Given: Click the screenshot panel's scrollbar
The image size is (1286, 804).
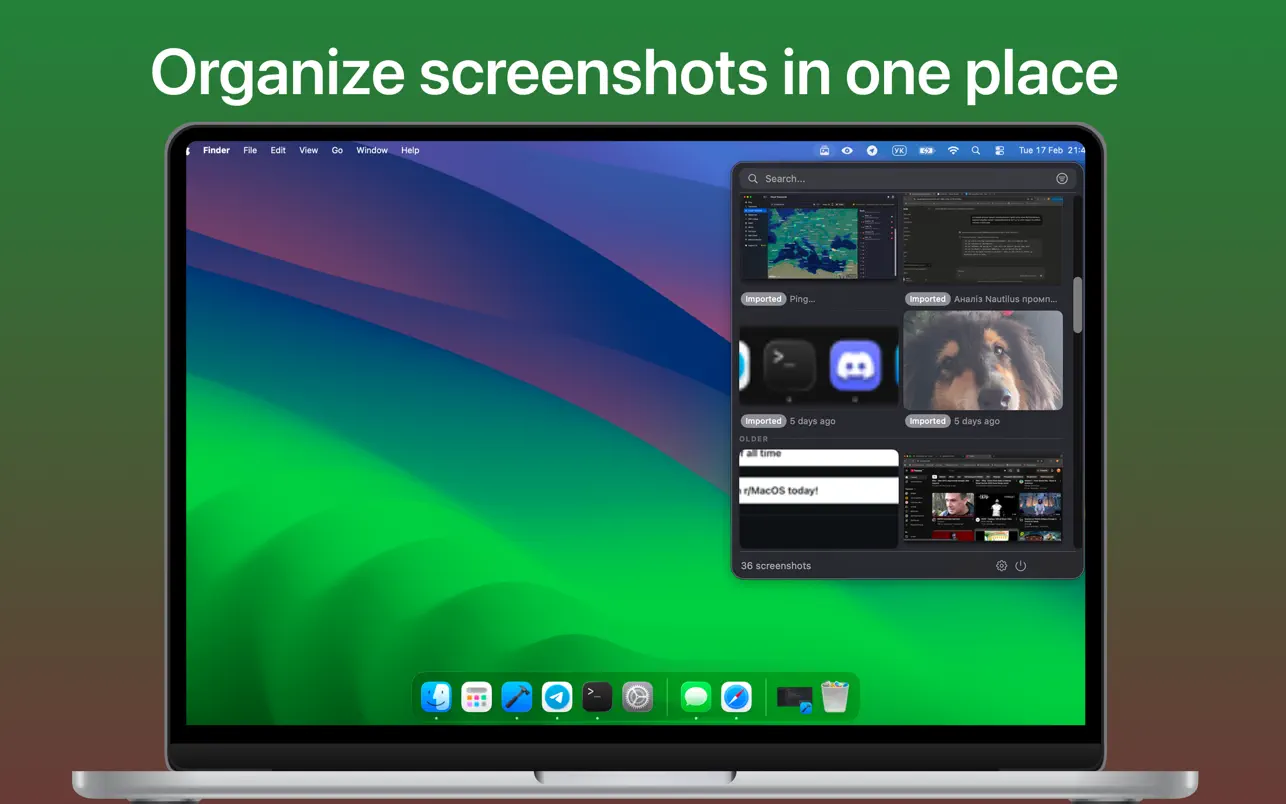Looking at the screenshot, I should 1077,305.
